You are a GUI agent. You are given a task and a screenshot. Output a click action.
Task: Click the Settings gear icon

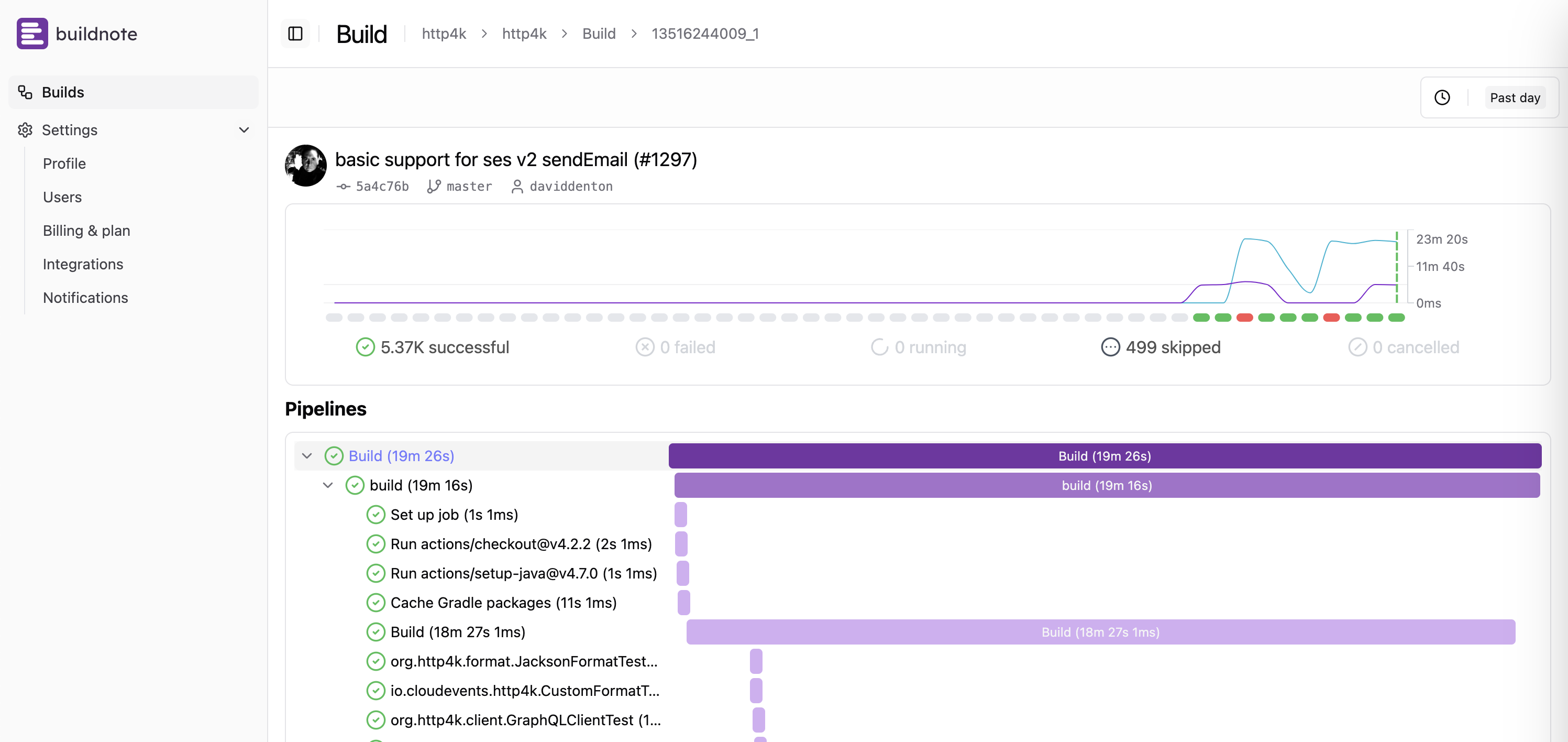click(x=25, y=130)
